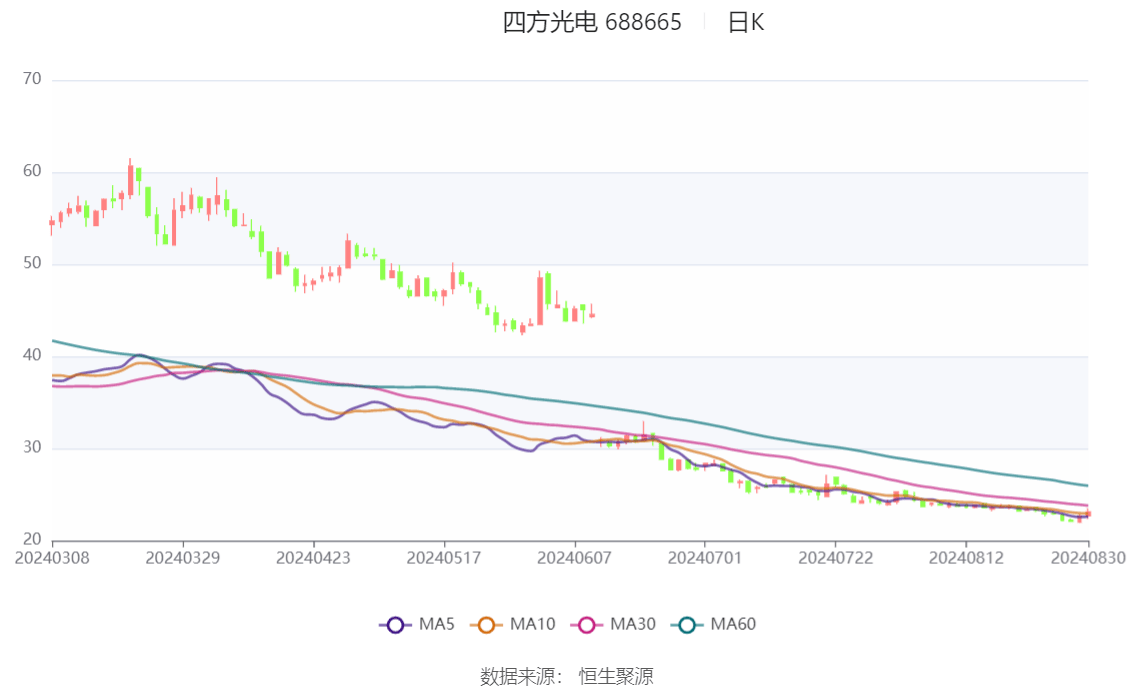The image size is (1134, 689).
Task: Click the 20240423 date axis label
Action: pos(313,558)
